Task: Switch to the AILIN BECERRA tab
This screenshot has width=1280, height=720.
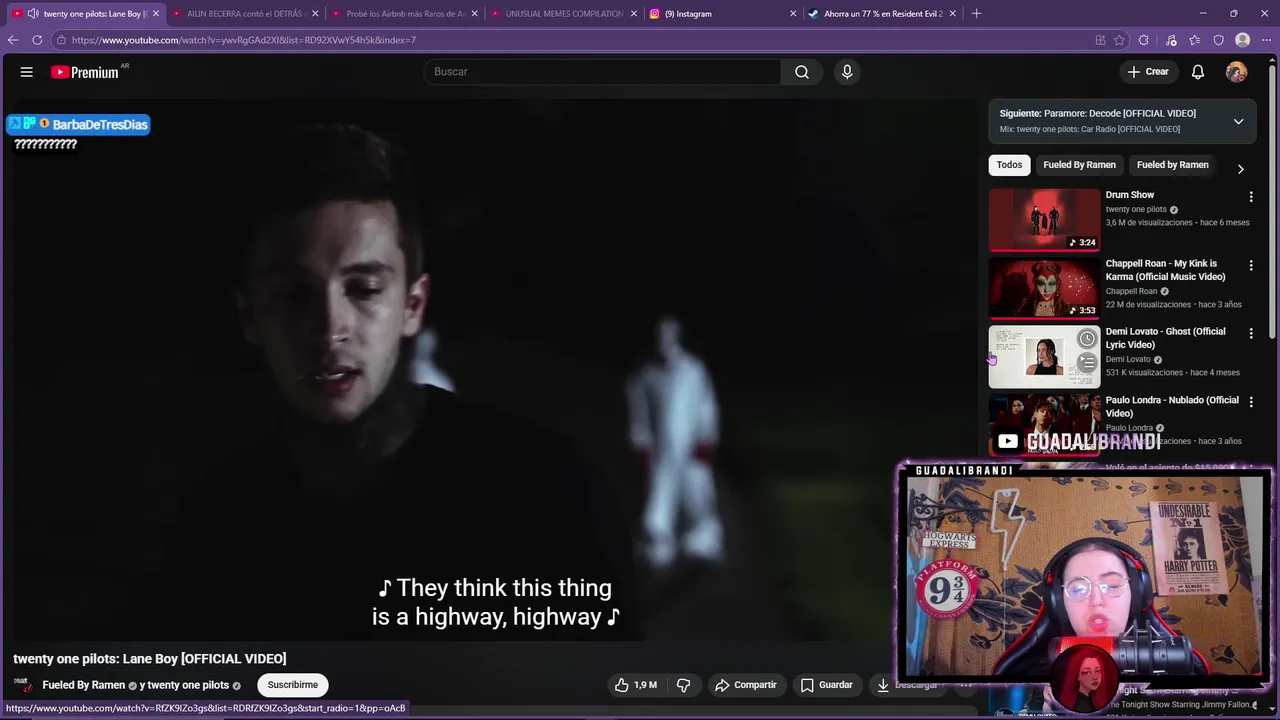Action: [x=244, y=14]
